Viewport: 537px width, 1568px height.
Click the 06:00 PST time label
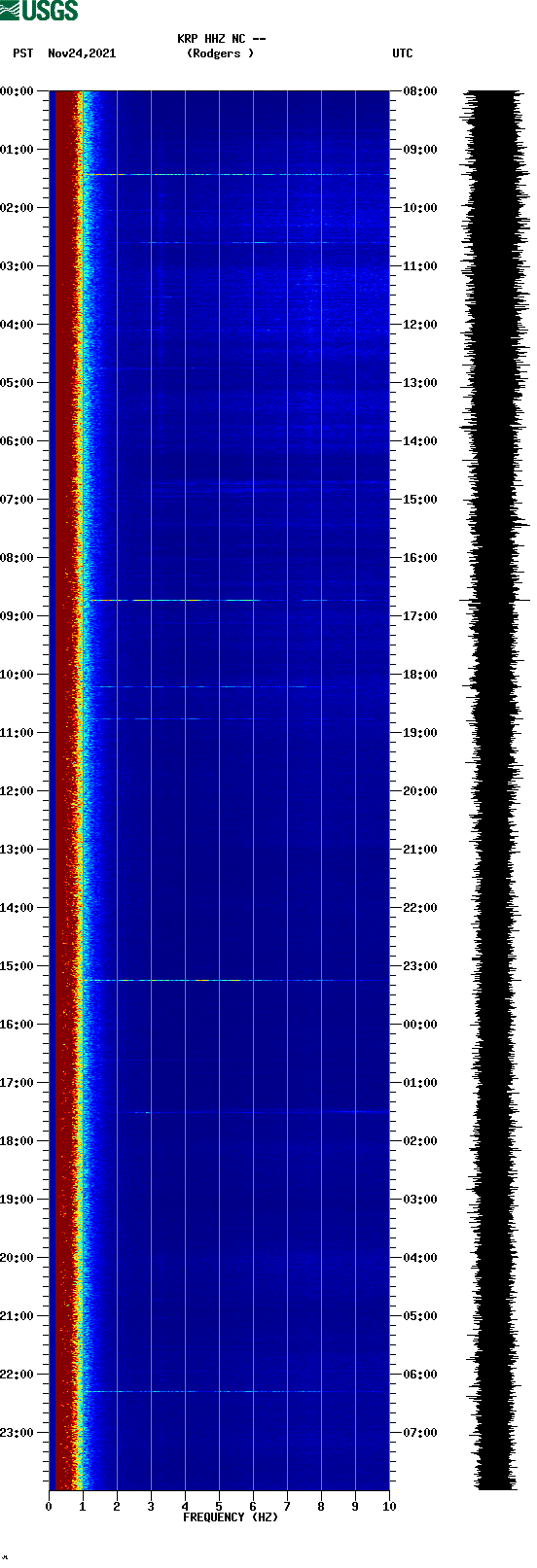pos(18,441)
